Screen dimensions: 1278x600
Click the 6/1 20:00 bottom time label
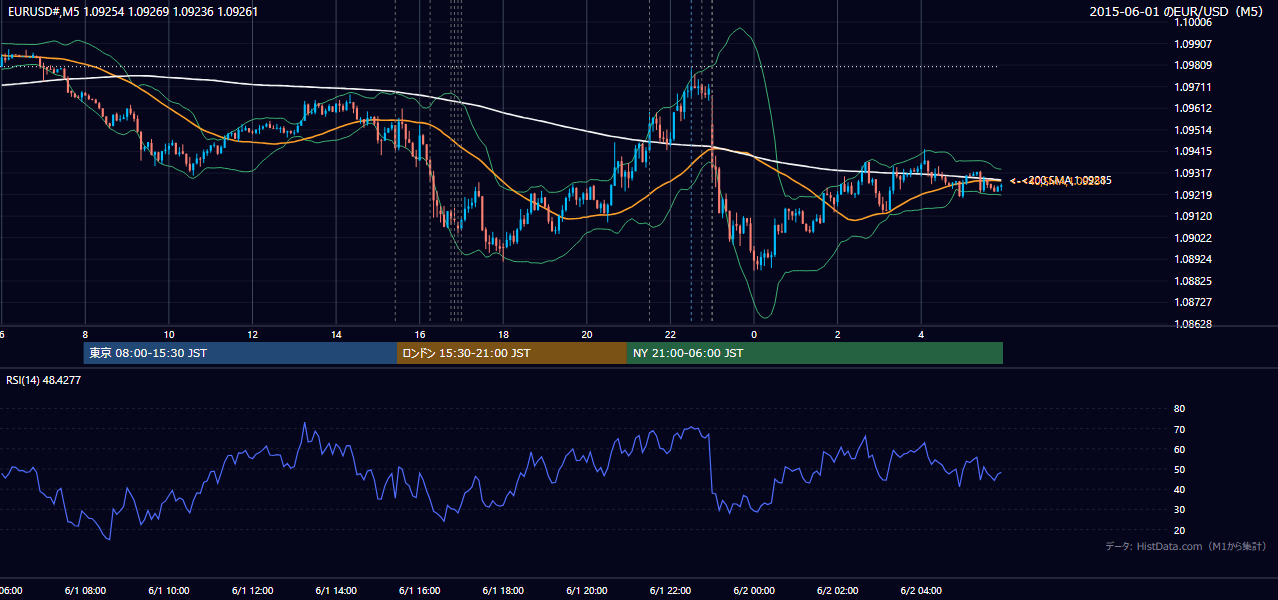click(587, 590)
